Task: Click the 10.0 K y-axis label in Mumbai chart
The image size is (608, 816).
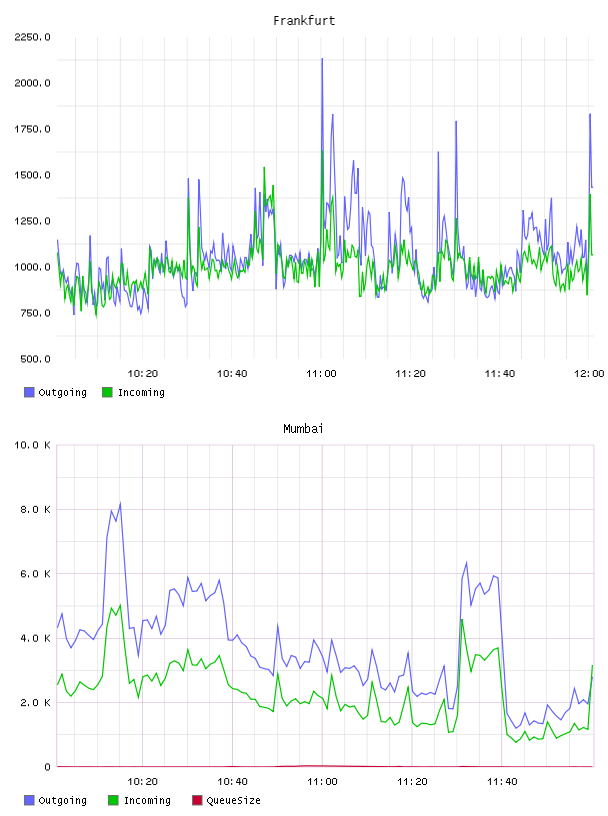Action: pos(32,445)
